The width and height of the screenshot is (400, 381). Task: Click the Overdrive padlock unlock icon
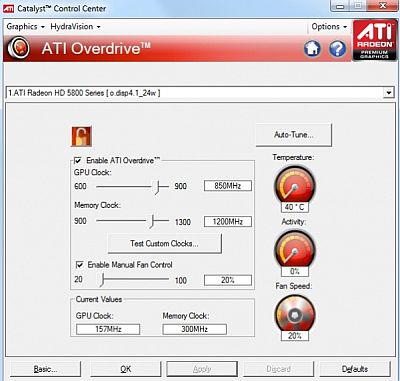coord(81,136)
